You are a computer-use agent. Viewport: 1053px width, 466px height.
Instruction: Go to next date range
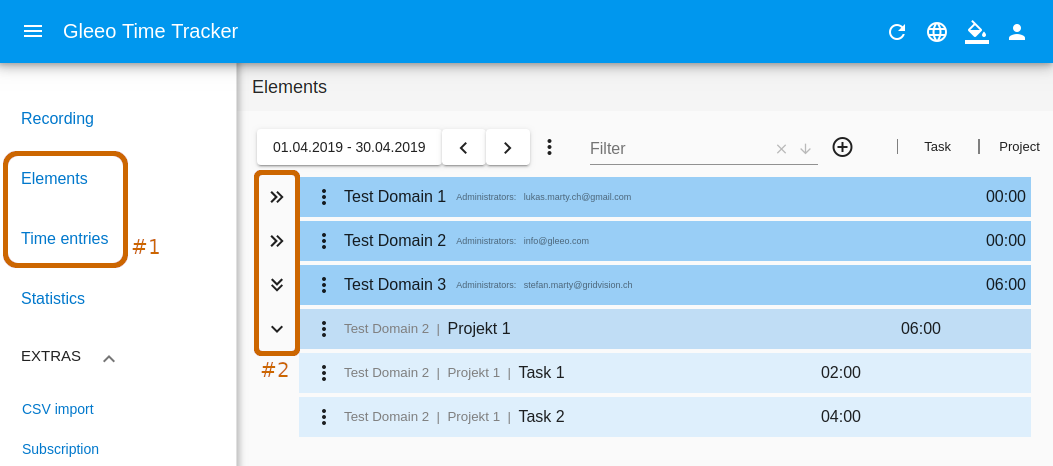pyautogui.click(x=508, y=147)
